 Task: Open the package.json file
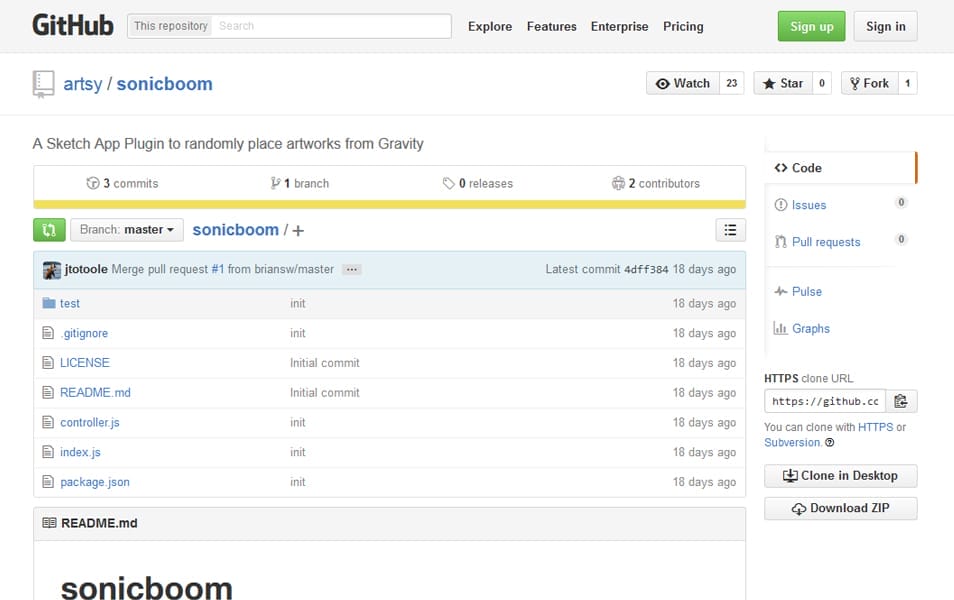94,482
